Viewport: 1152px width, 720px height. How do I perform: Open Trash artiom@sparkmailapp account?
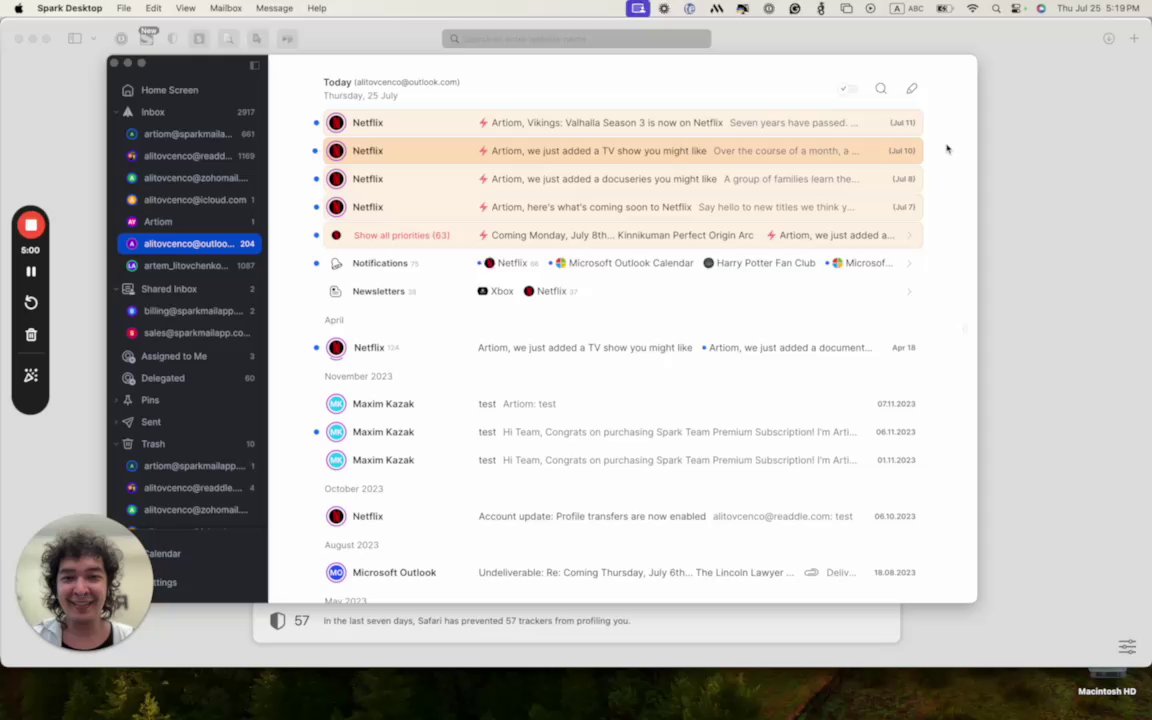coord(190,467)
